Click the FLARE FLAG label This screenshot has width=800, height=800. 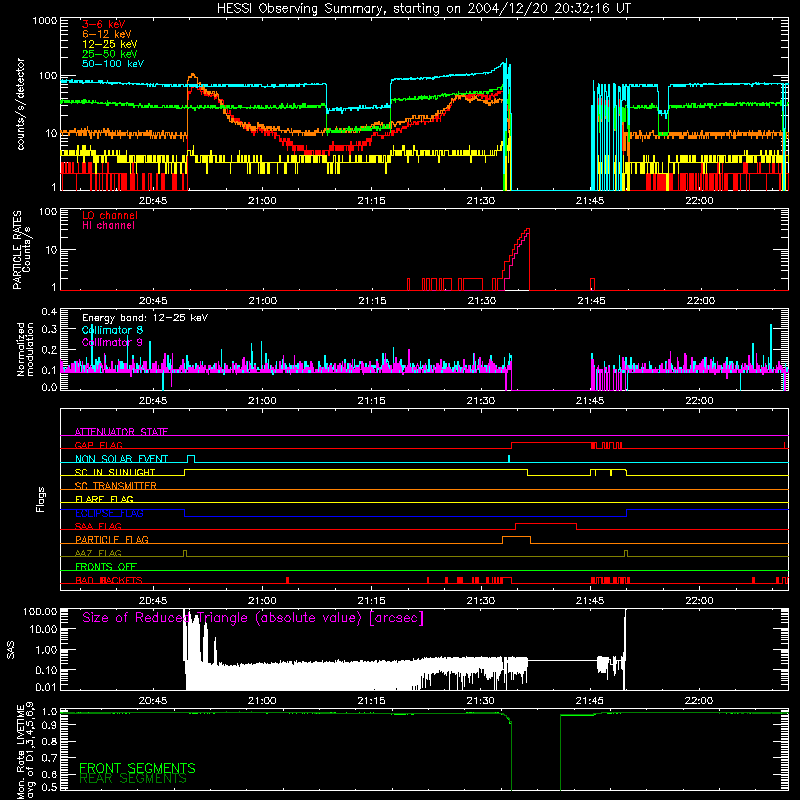coord(104,499)
